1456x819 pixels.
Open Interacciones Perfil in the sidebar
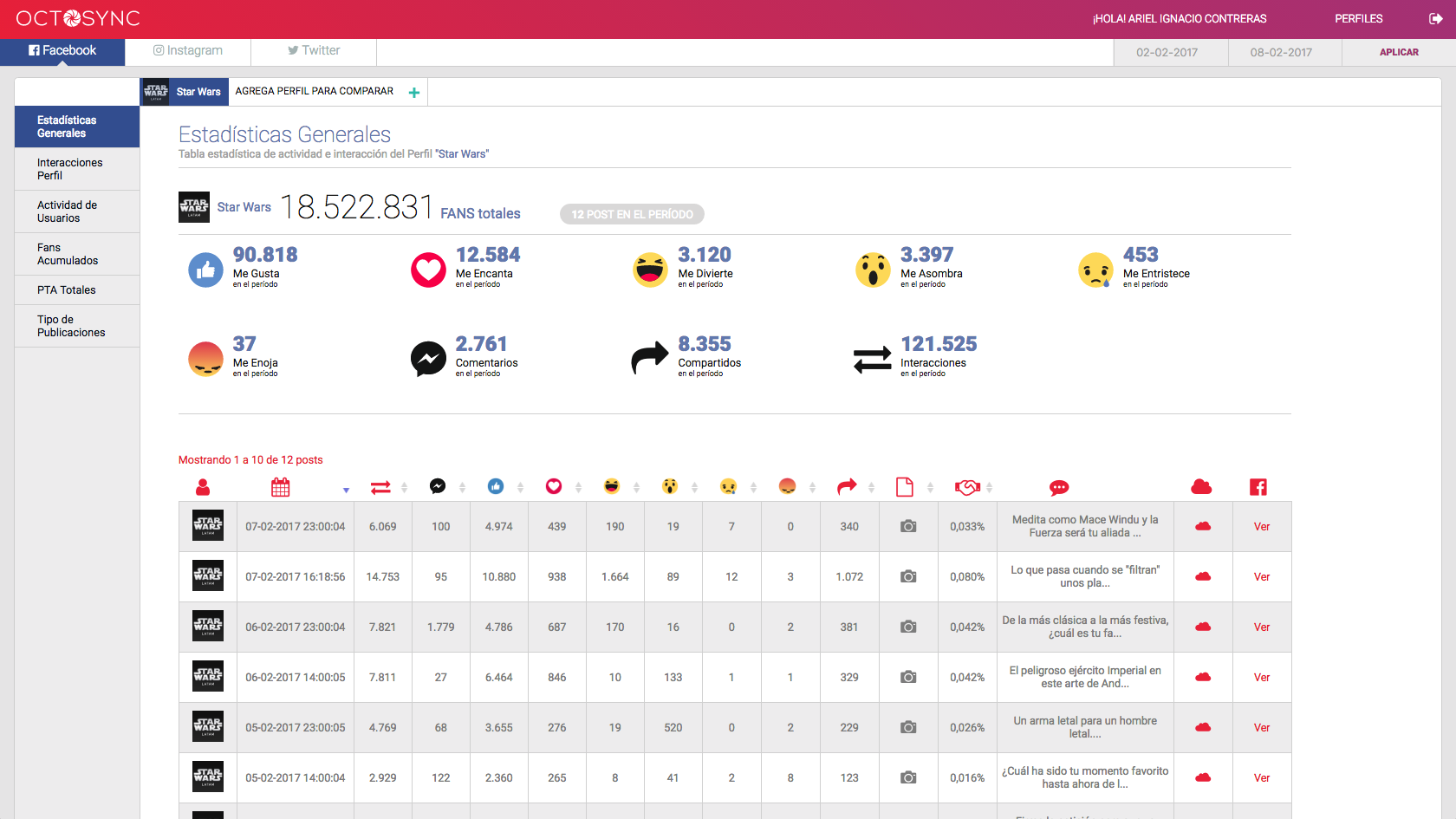pos(70,169)
